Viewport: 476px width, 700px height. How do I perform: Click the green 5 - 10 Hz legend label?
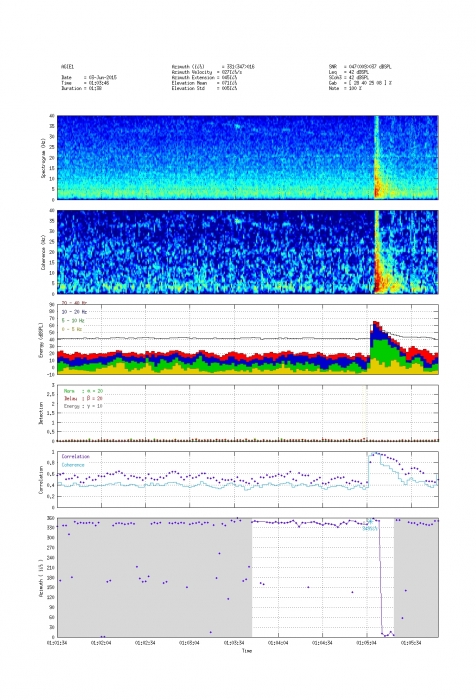tap(73, 321)
